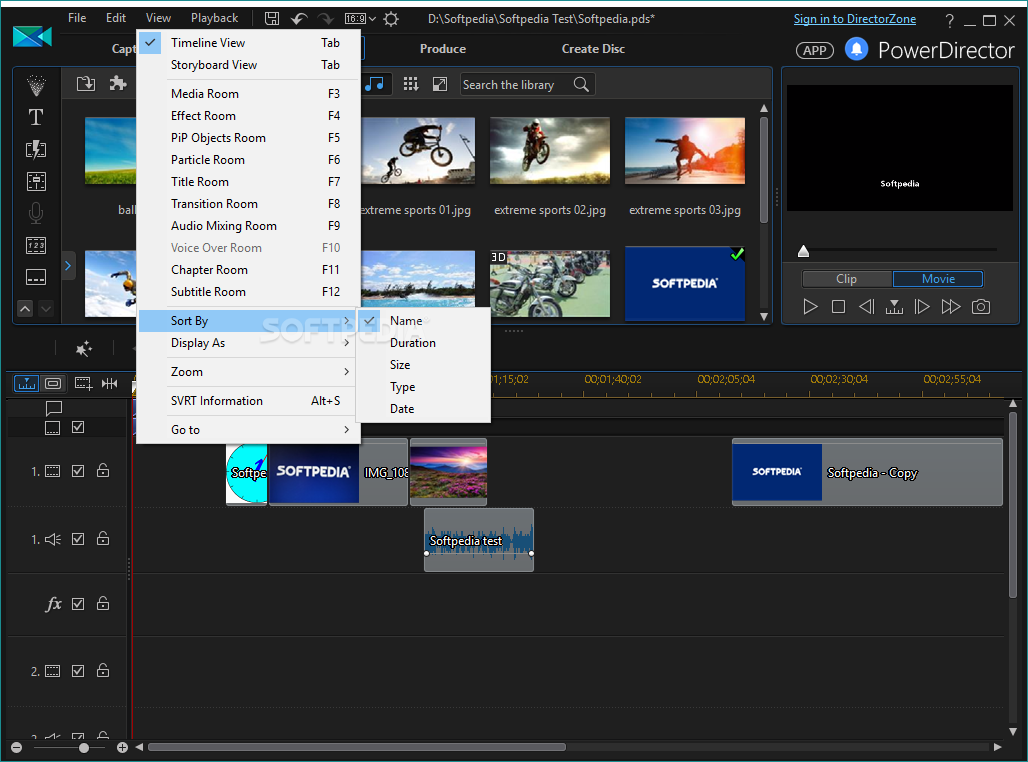
Task: Expand the Display As submenu
Action: pos(248,343)
